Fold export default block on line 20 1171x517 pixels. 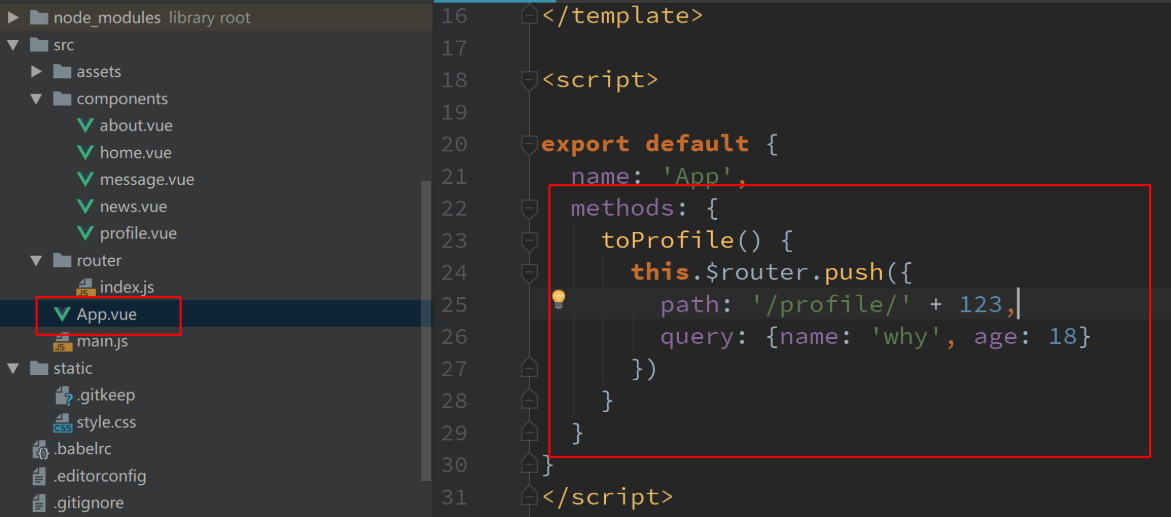pyautogui.click(x=529, y=143)
